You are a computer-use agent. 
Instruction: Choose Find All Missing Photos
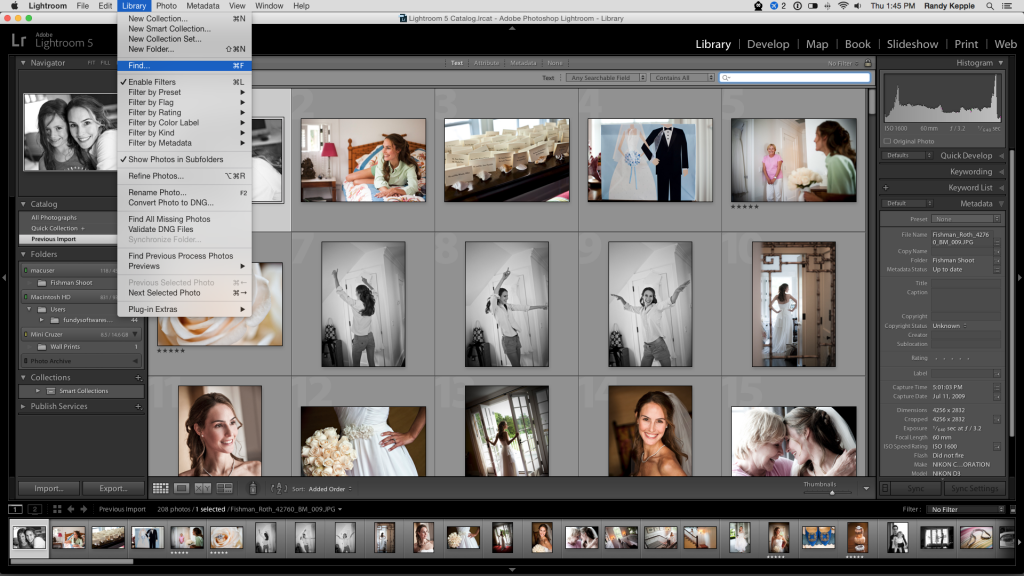point(184,219)
